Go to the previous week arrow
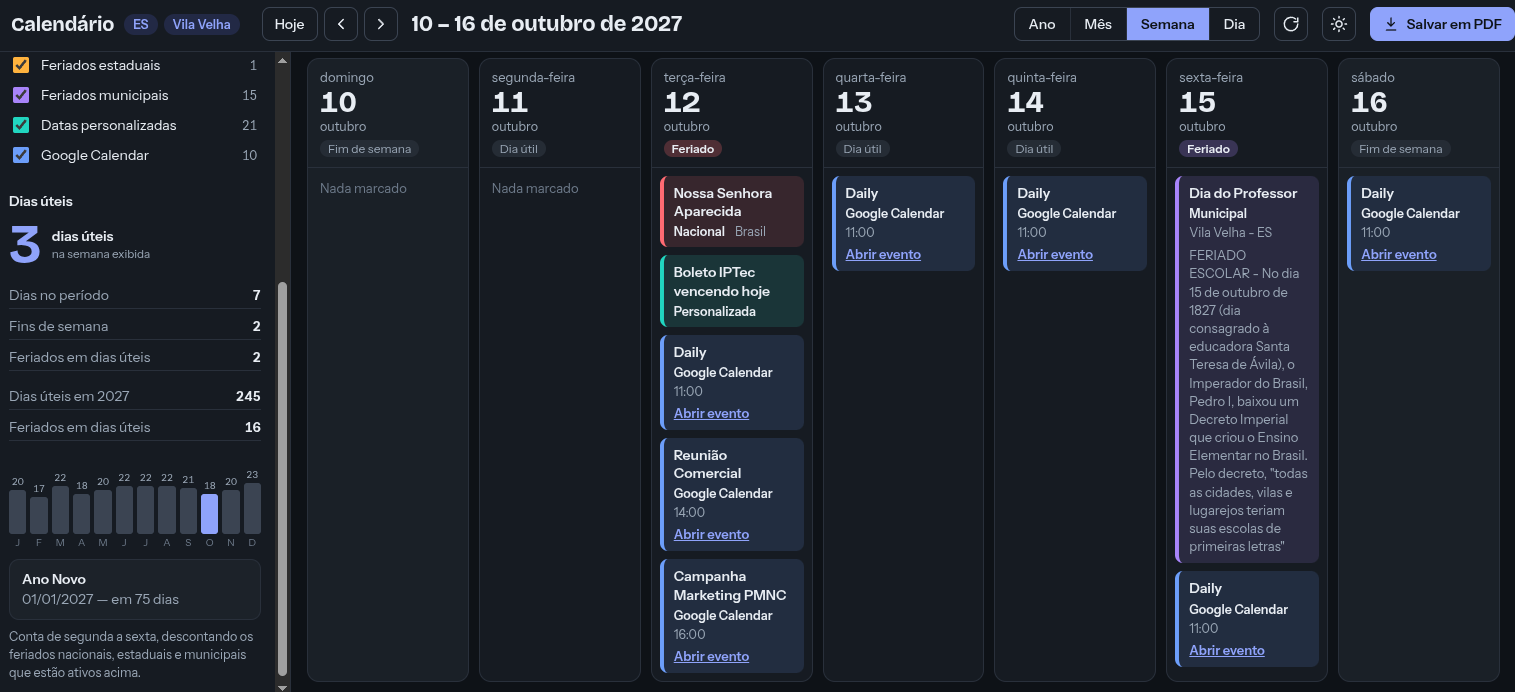Image resolution: width=1515 pixels, height=692 pixels. pos(341,24)
